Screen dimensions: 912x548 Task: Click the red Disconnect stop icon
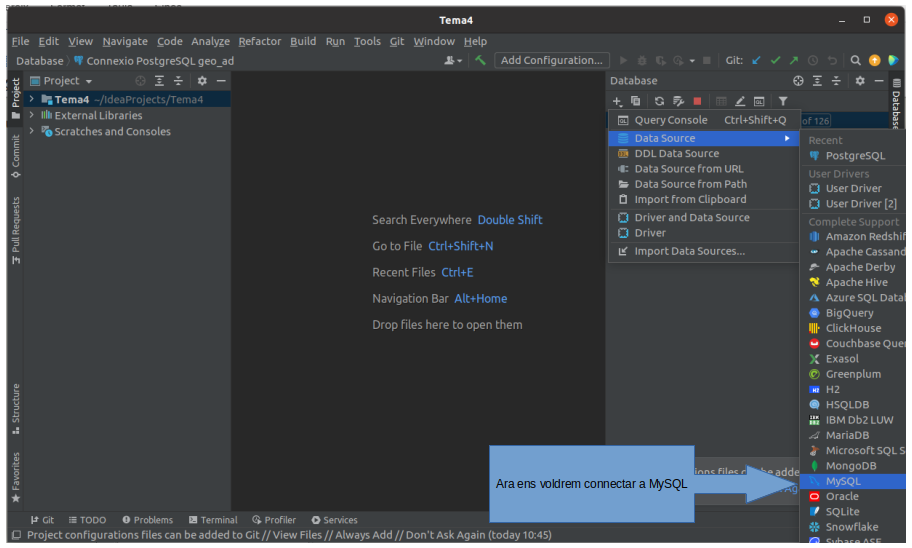[697, 101]
